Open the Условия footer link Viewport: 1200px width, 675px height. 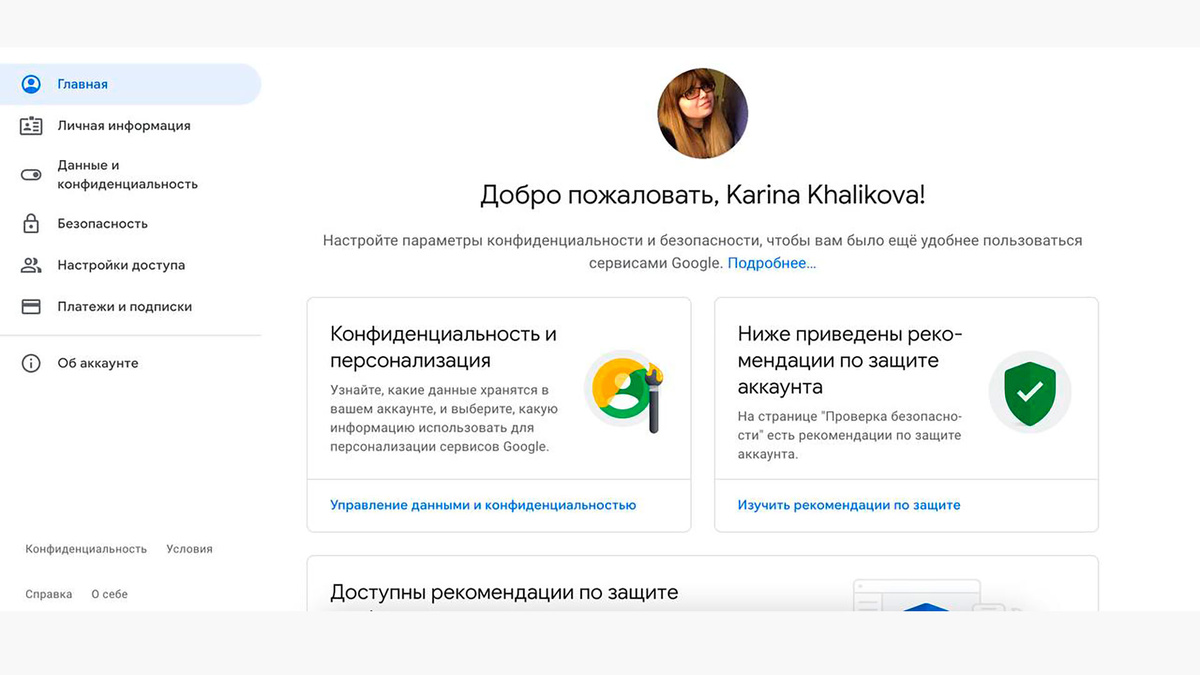190,548
